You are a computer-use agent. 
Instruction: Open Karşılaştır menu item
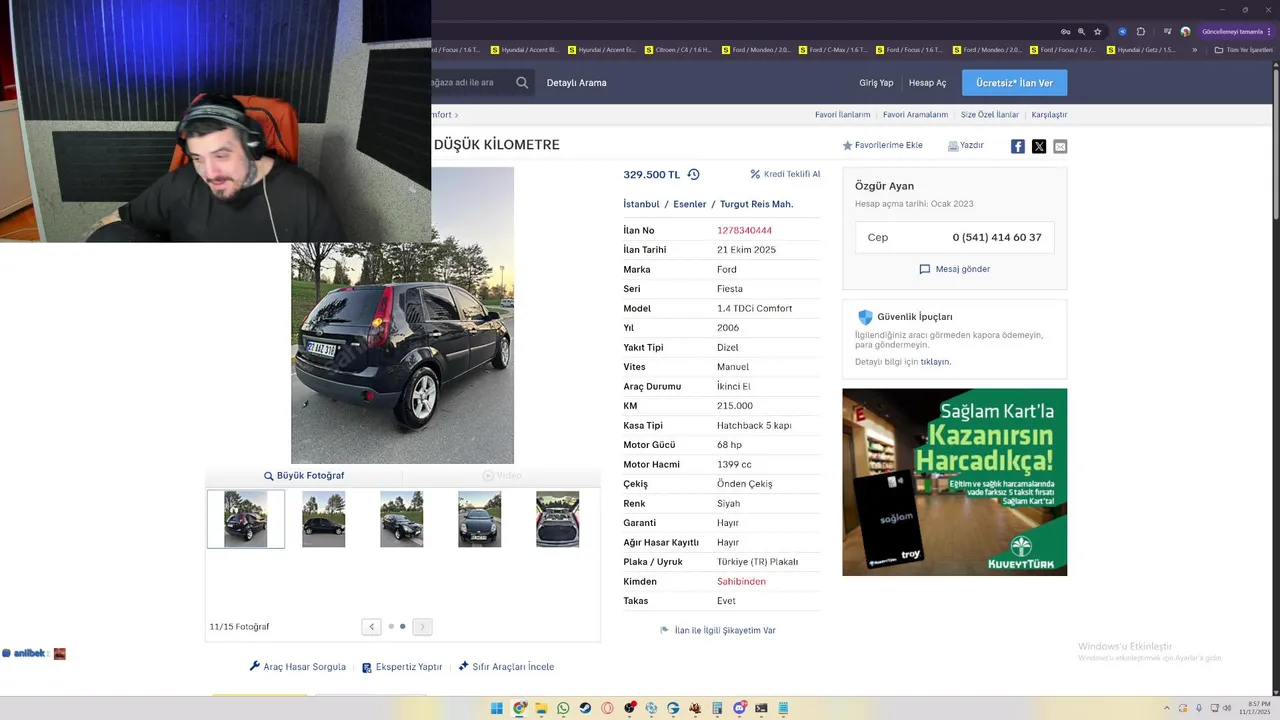point(1049,115)
